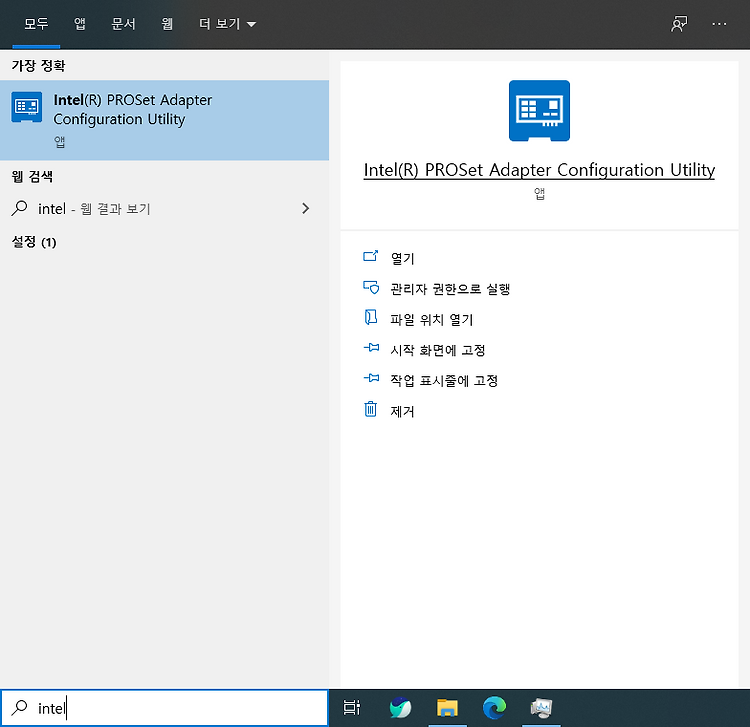
Task: Click 열기 to open the app
Action: [402, 258]
